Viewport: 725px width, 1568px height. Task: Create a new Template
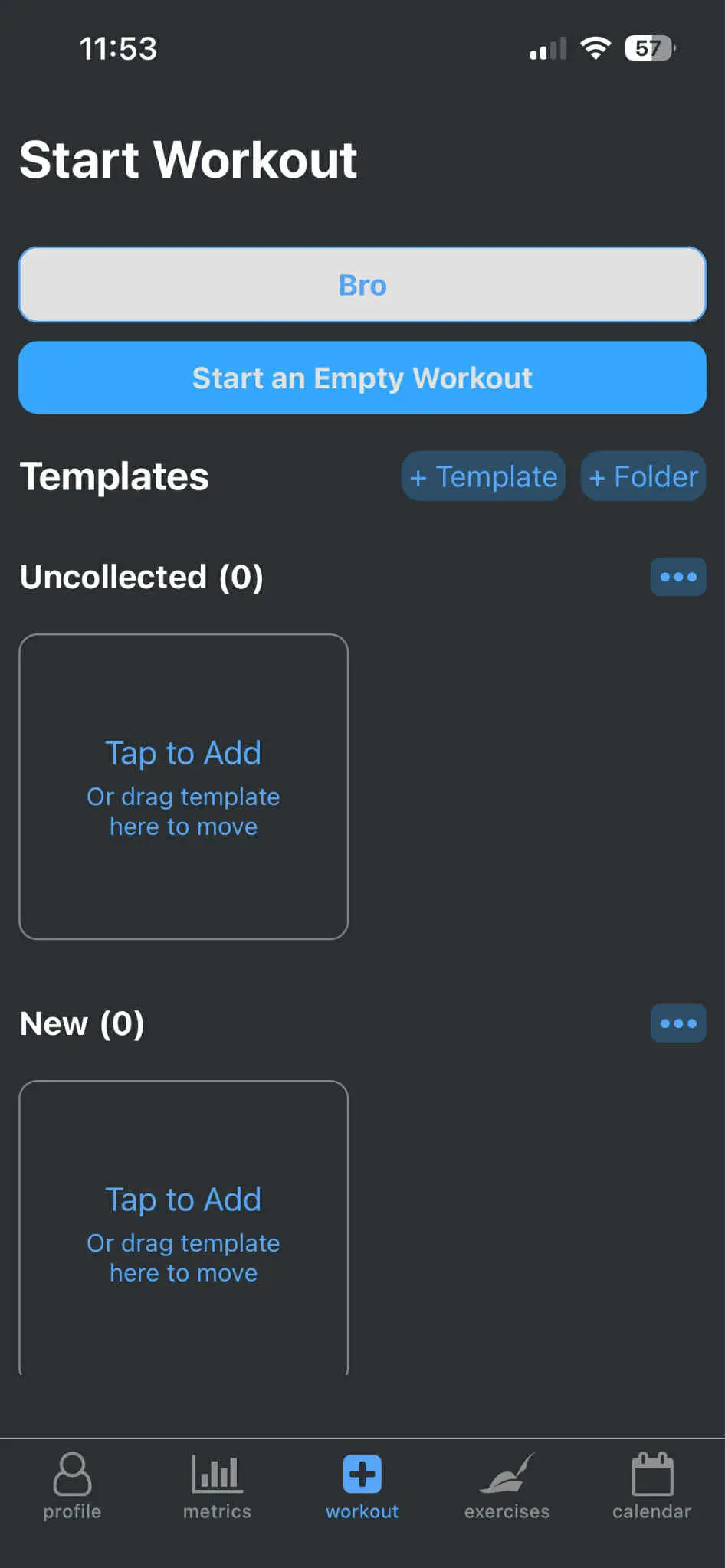pos(483,476)
